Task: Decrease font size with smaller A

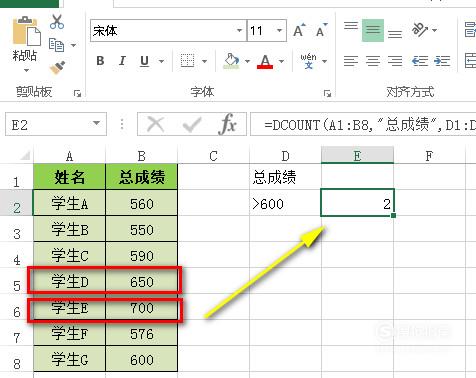Action: click(x=321, y=31)
